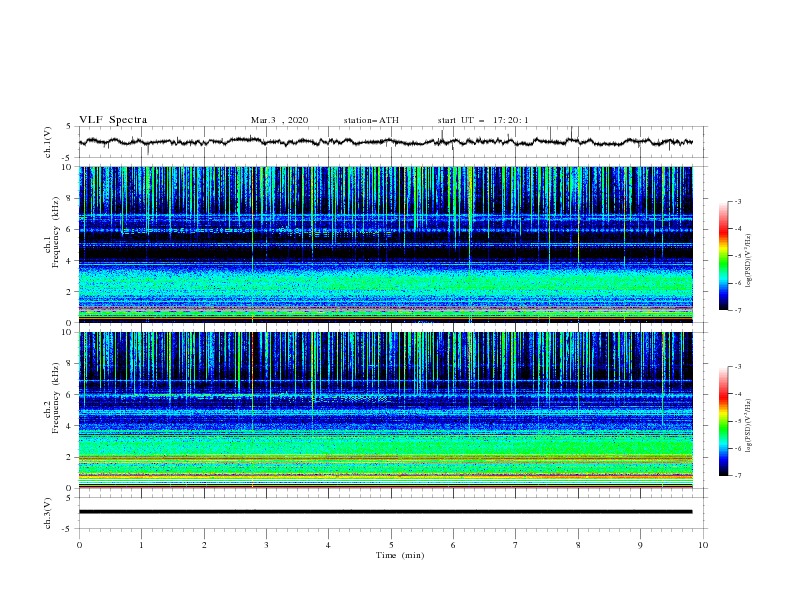
Task: Click time axis tick label "7"
Action: pyautogui.click(x=516, y=545)
